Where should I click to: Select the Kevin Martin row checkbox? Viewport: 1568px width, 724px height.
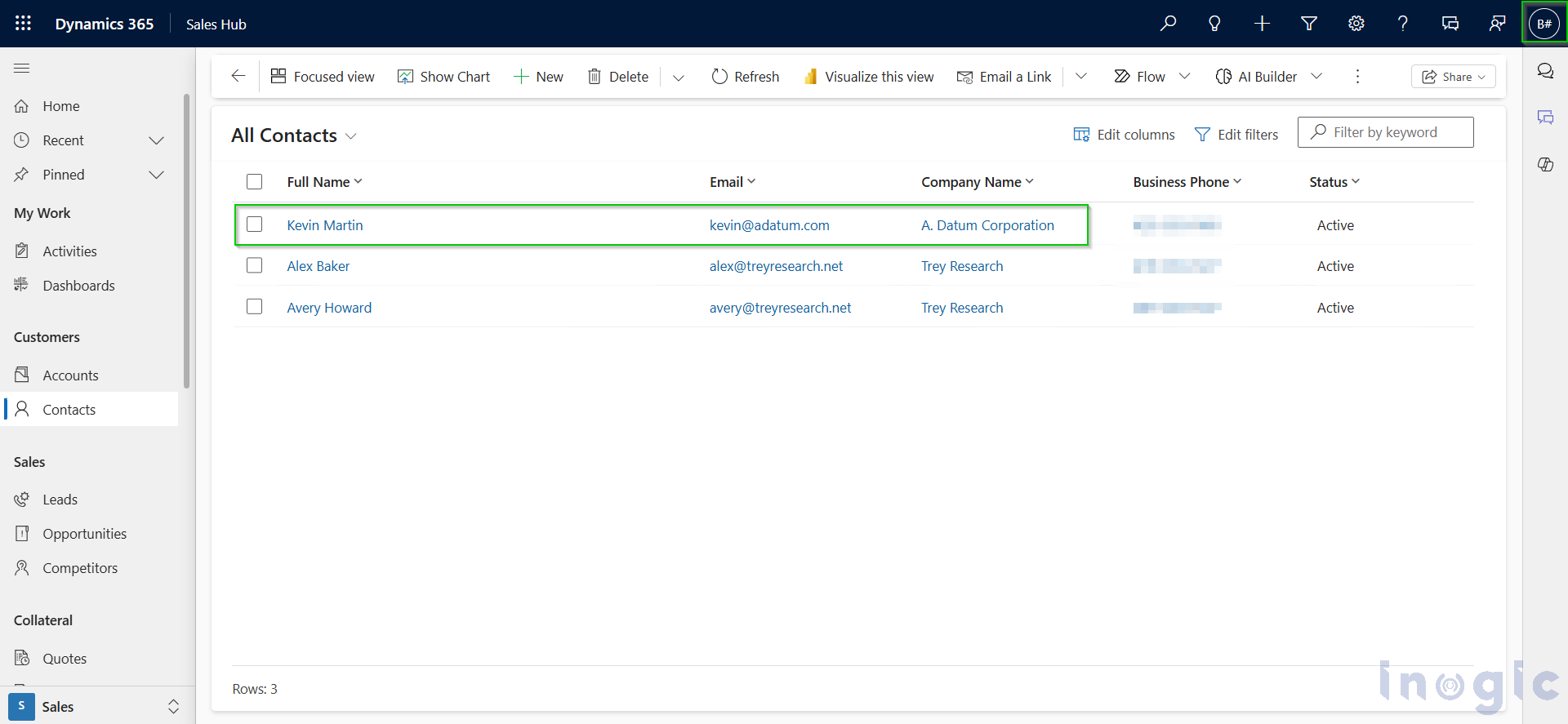click(255, 224)
